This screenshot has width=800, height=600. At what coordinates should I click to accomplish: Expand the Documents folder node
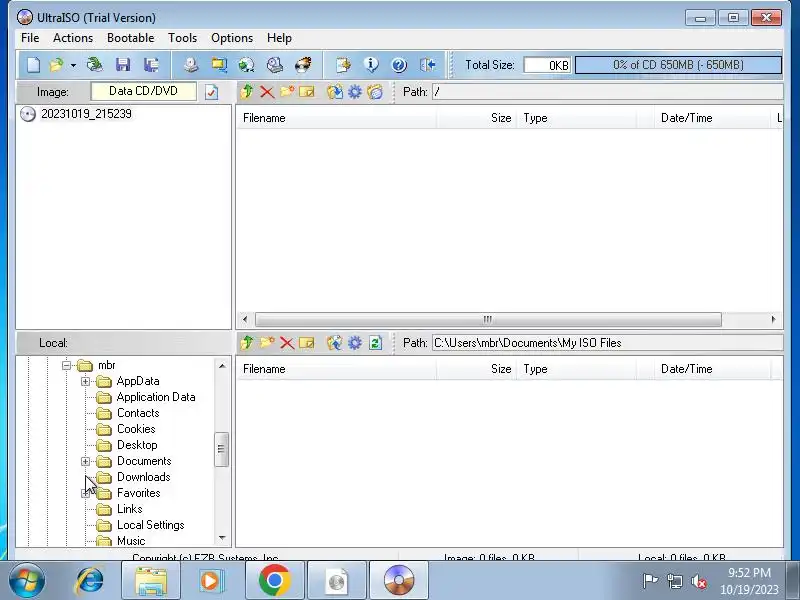[85, 461]
